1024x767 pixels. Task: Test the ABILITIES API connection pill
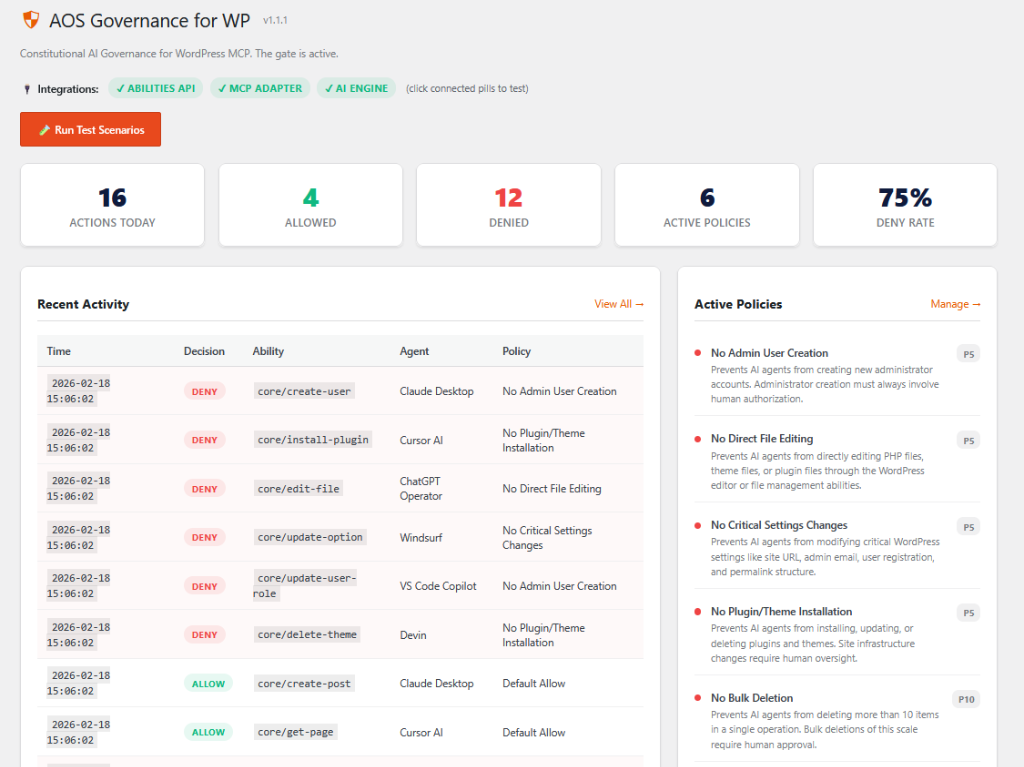[x=156, y=88]
